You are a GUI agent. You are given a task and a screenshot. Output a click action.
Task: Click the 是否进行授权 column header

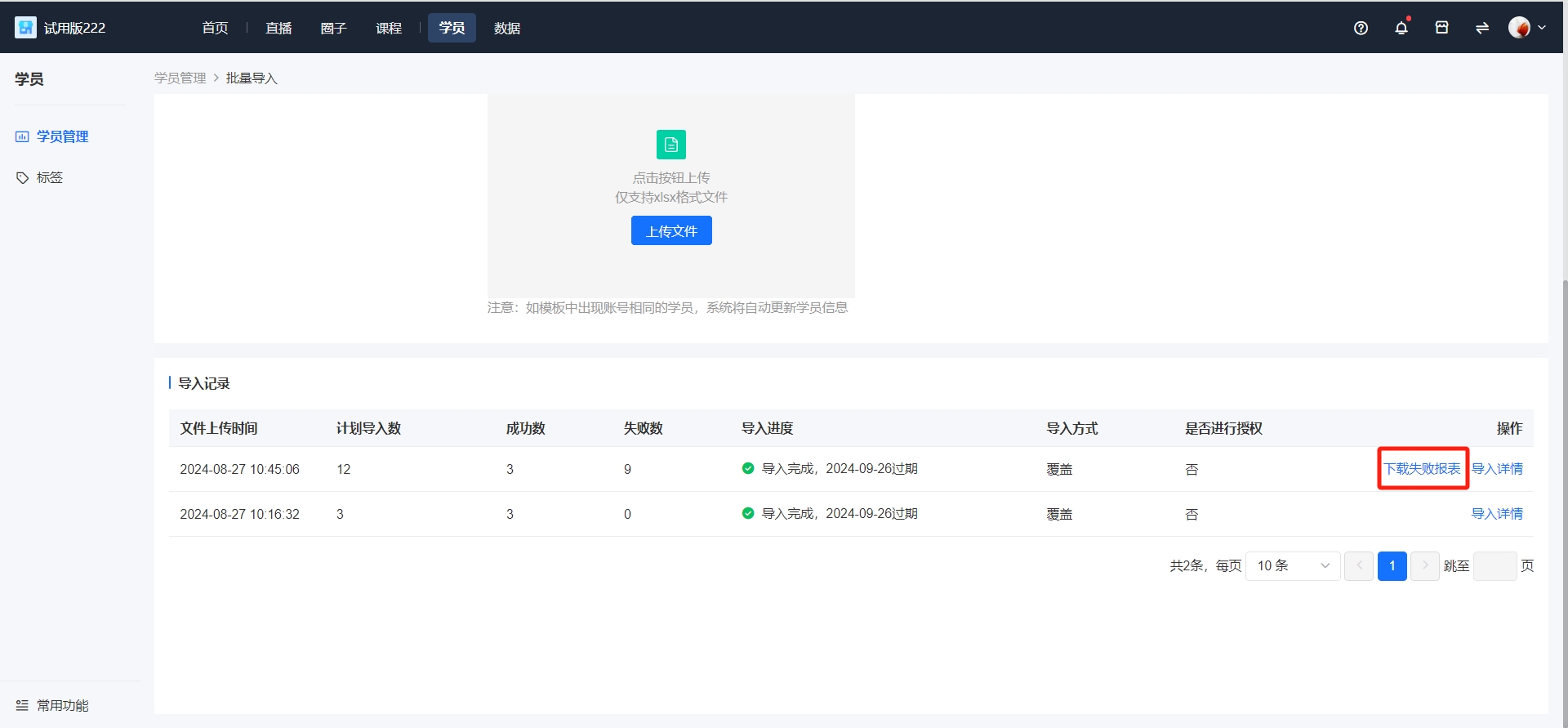(1224, 428)
